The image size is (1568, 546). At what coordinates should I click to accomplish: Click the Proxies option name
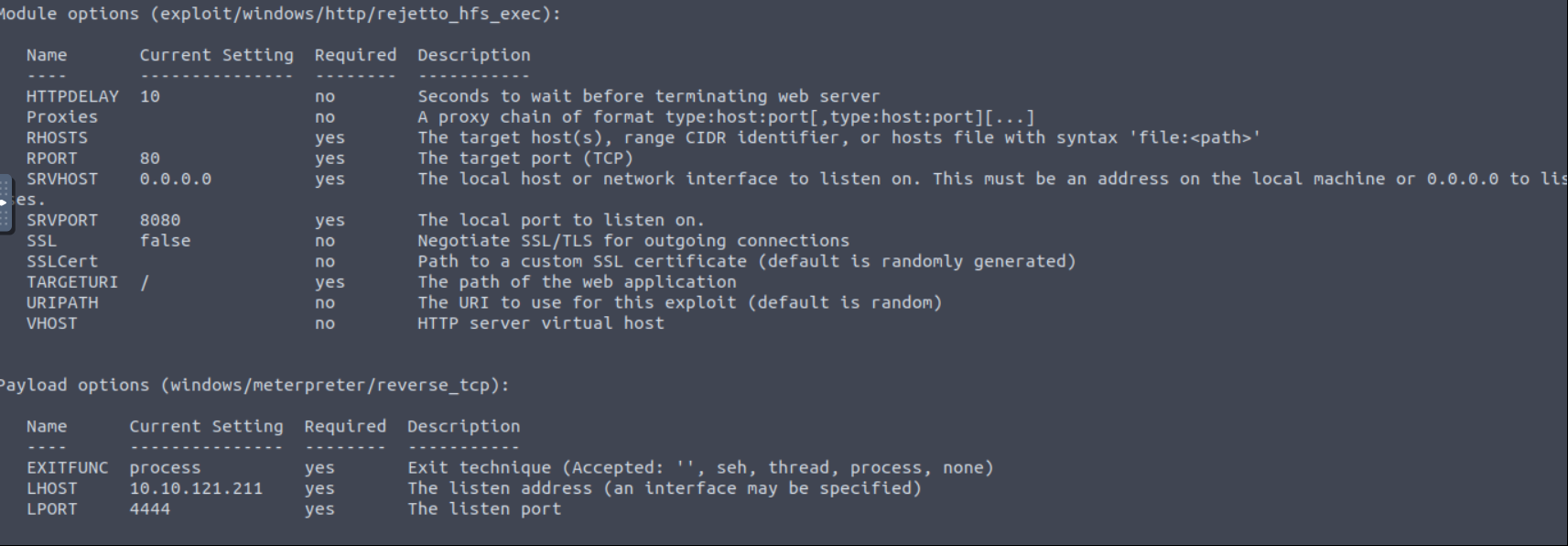[x=62, y=117]
